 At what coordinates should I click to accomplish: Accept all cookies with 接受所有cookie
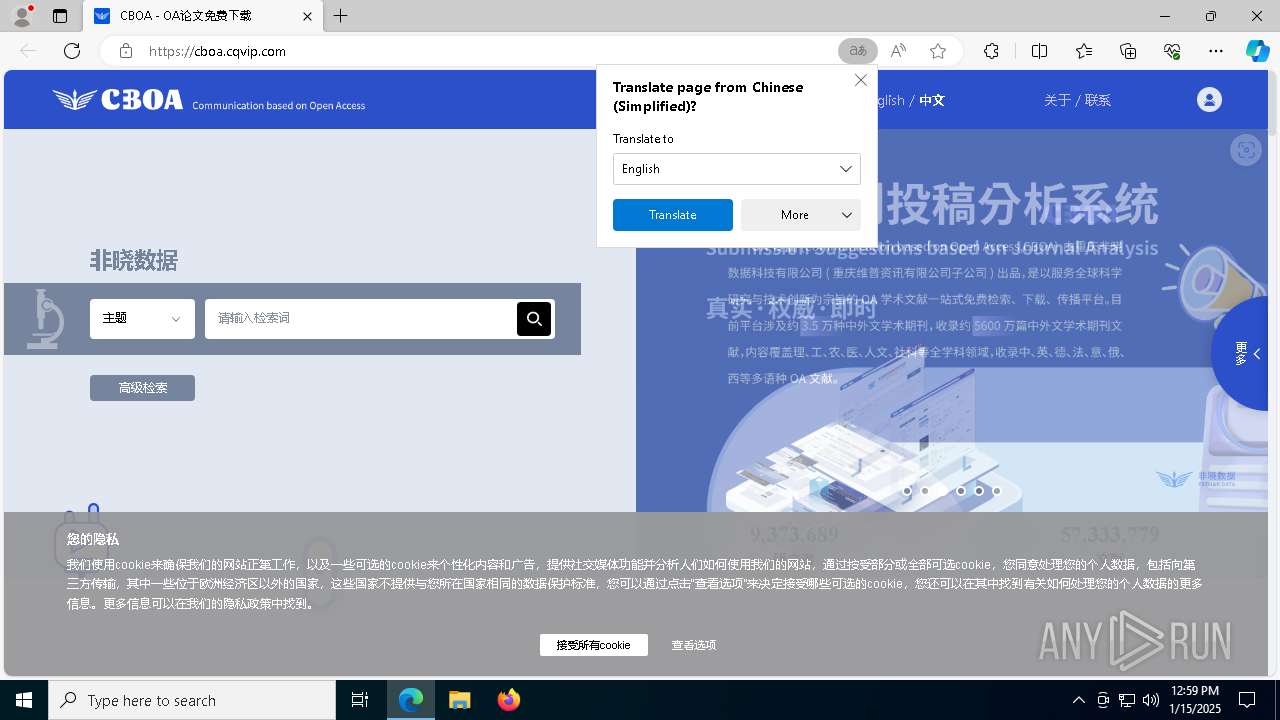pos(594,645)
